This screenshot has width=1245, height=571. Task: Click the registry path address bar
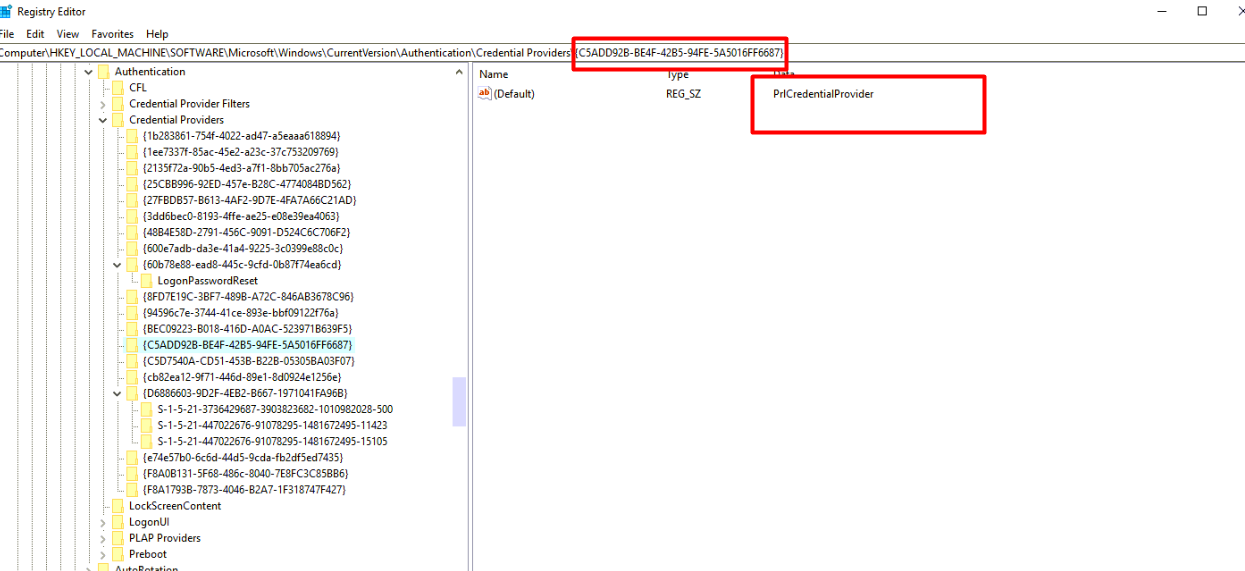coord(300,52)
